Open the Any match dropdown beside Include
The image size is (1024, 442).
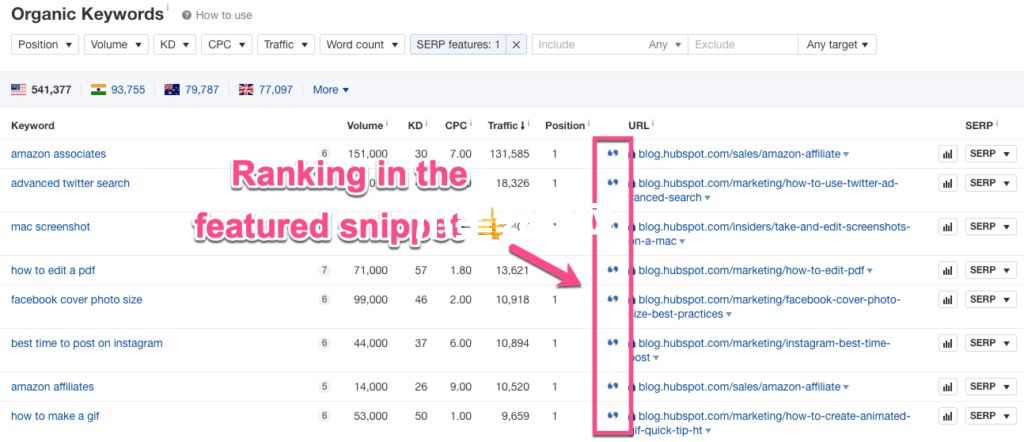click(x=665, y=44)
